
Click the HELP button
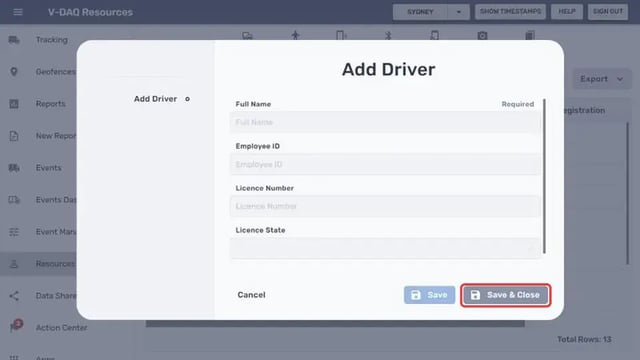coord(567,11)
